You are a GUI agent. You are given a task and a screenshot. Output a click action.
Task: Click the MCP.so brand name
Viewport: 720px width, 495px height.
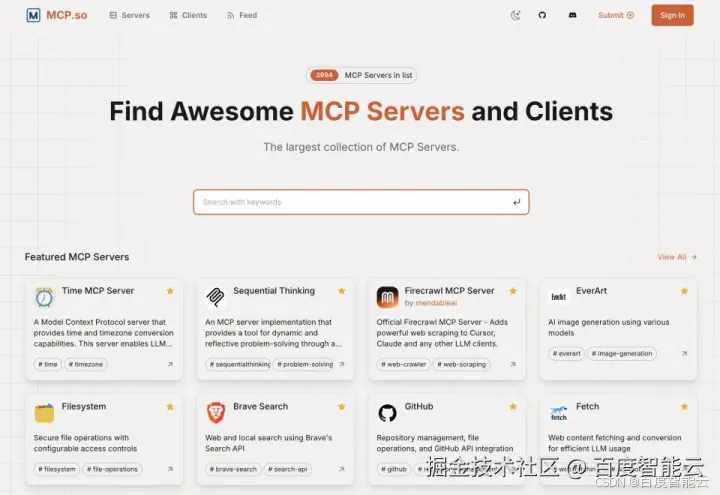click(67, 15)
